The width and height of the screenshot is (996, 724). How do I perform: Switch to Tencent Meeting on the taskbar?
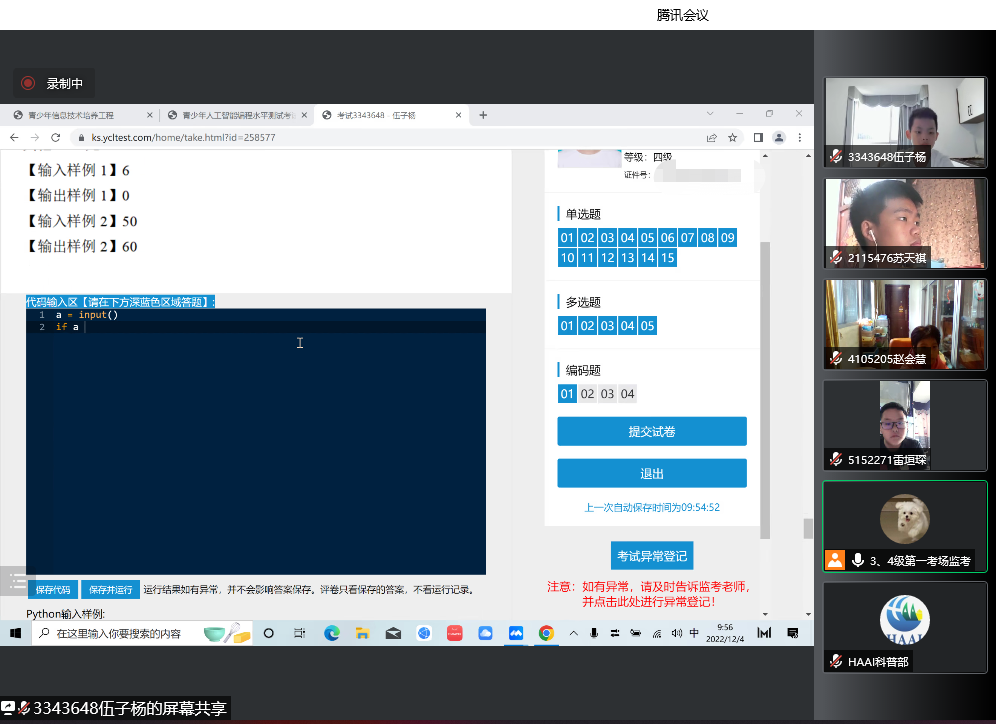516,633
